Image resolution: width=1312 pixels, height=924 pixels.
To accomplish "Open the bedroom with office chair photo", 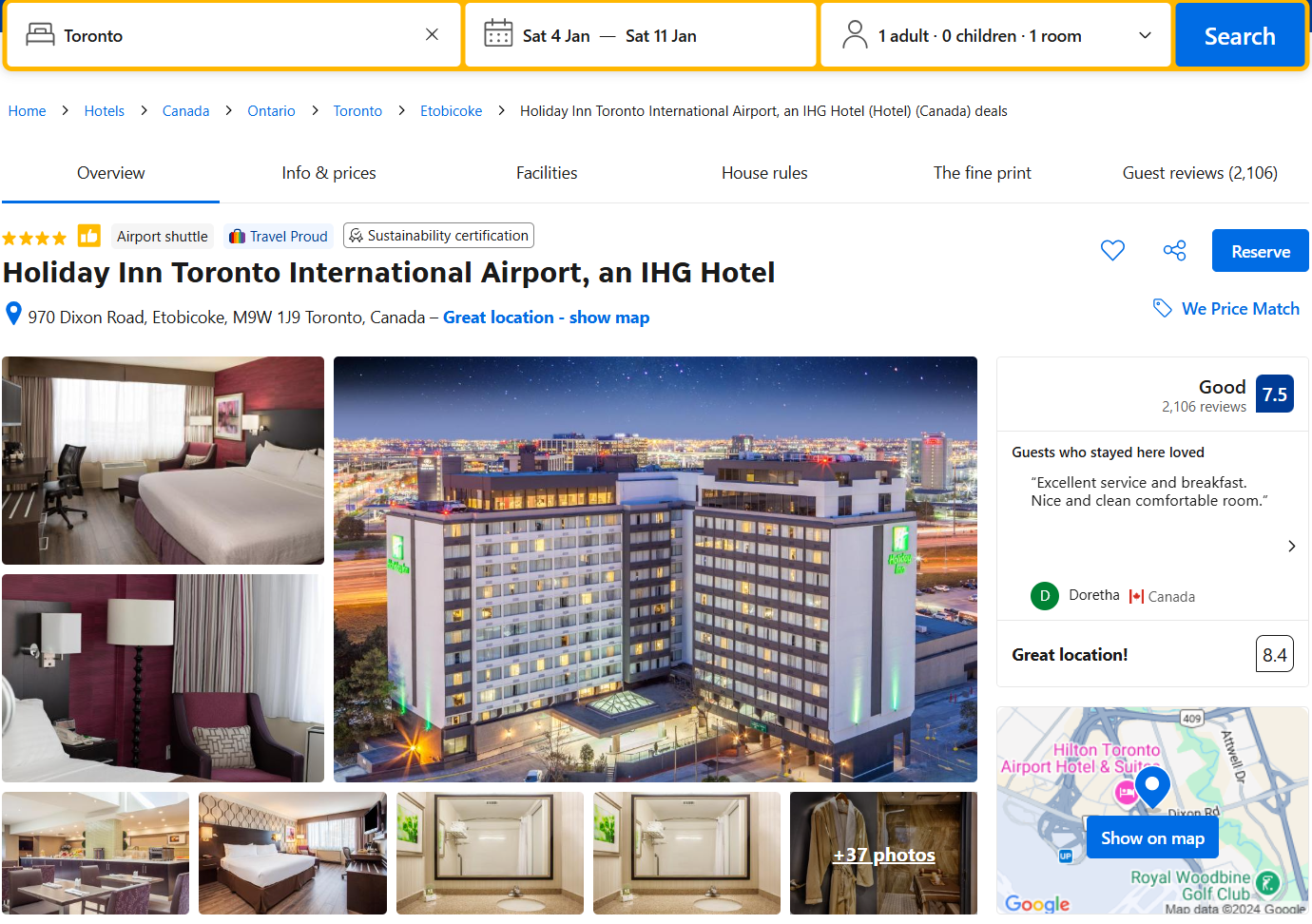I will pyautogui.click(x=163, y=460).
